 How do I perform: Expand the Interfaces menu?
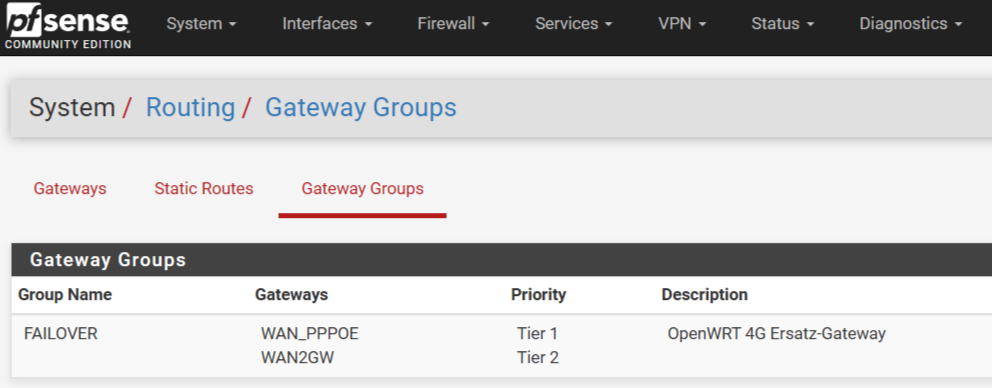327,24
